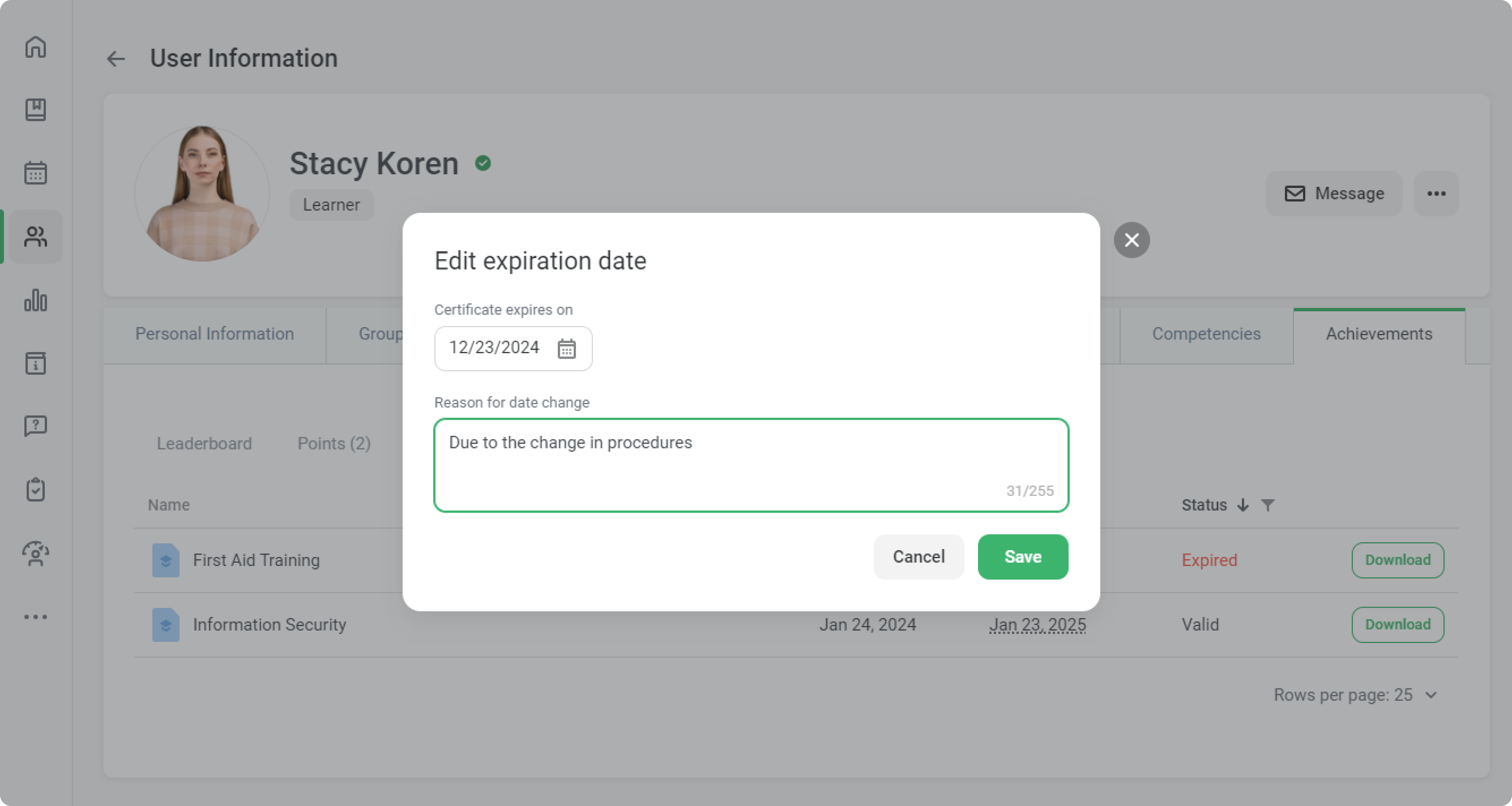Expand the Rows per page dropdown
This screenshot has width=1512, height=806.
(x=1431, y=695)
